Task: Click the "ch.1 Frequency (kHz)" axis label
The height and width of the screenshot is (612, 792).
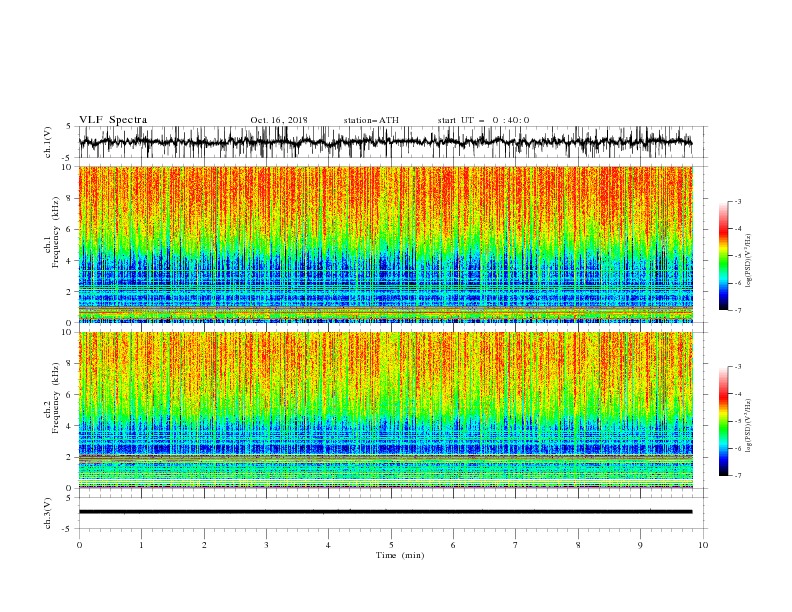Action: click(52, 231)
